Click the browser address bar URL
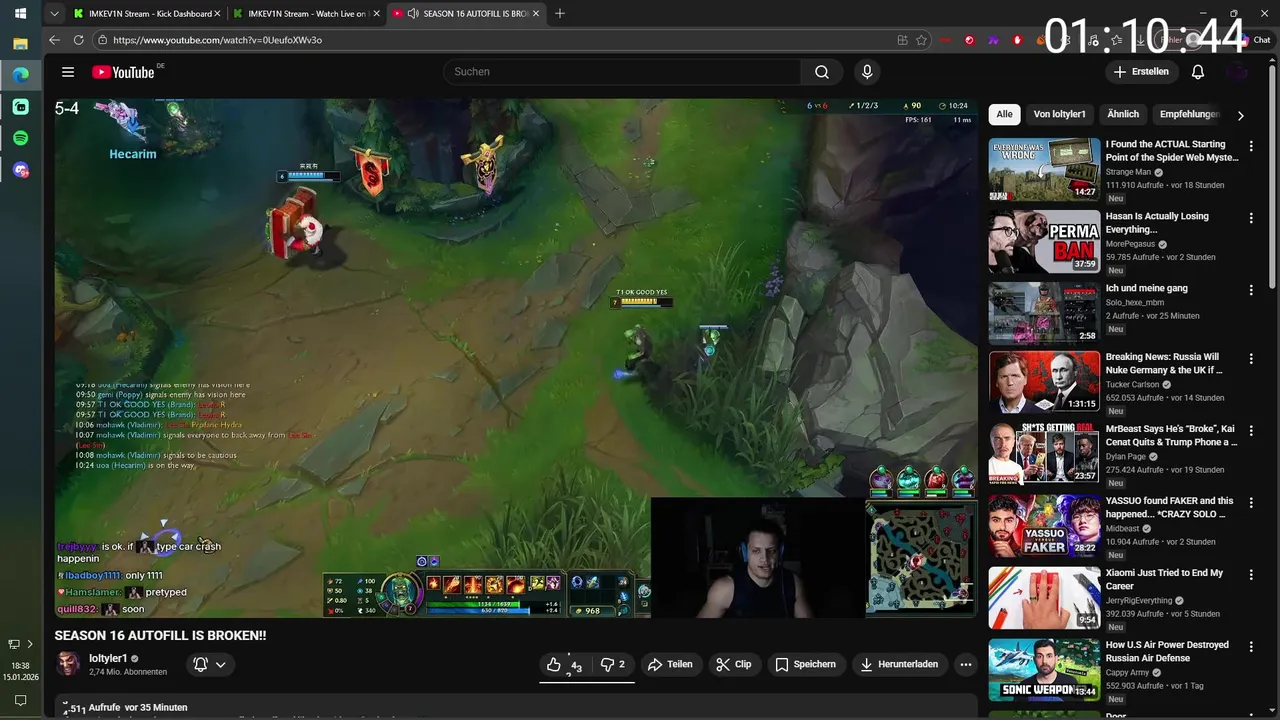This screenshot has height=720, width=1280. tap(217, 40)
